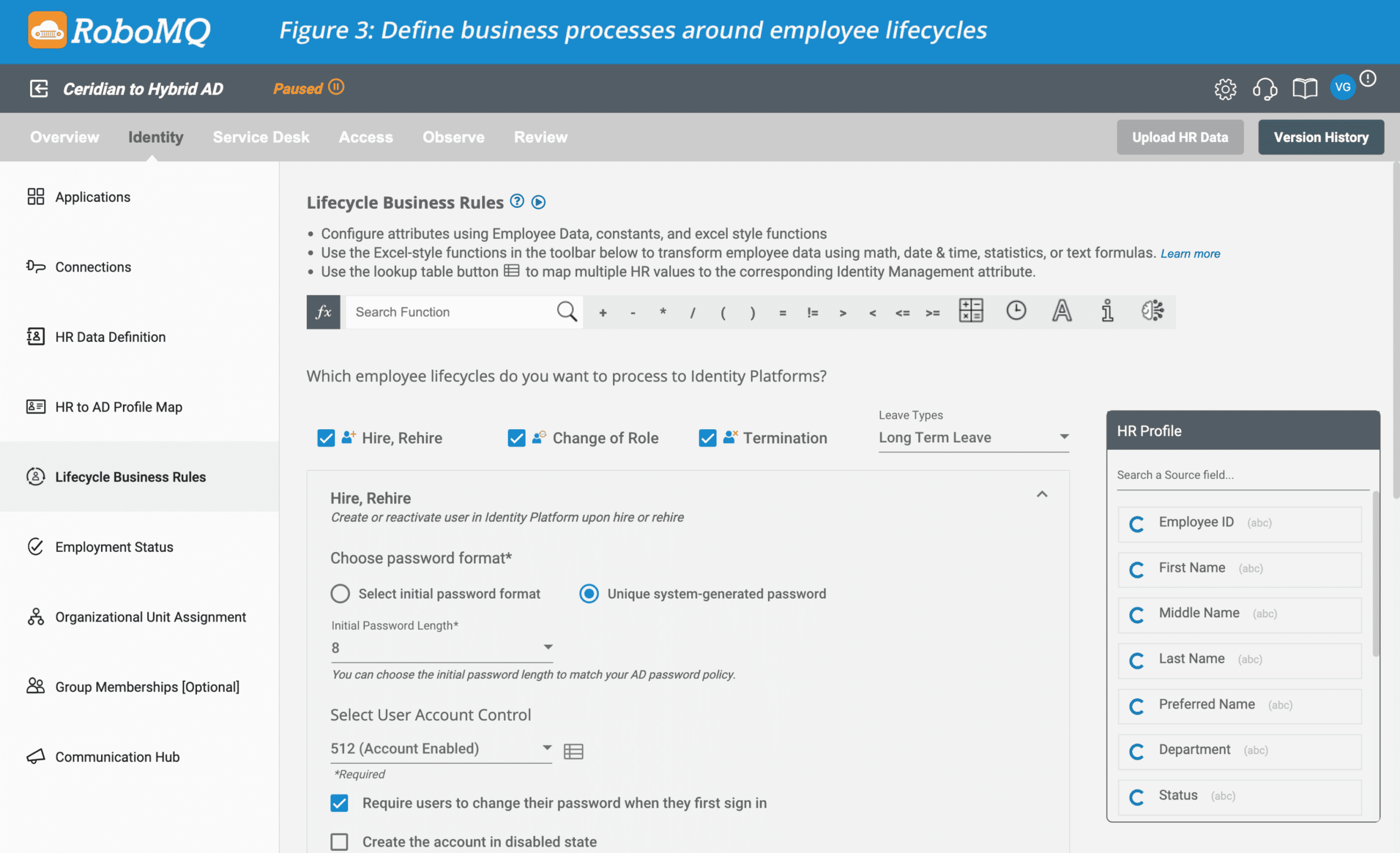Open the text functions icon in toolbar

click(1061, 311)
